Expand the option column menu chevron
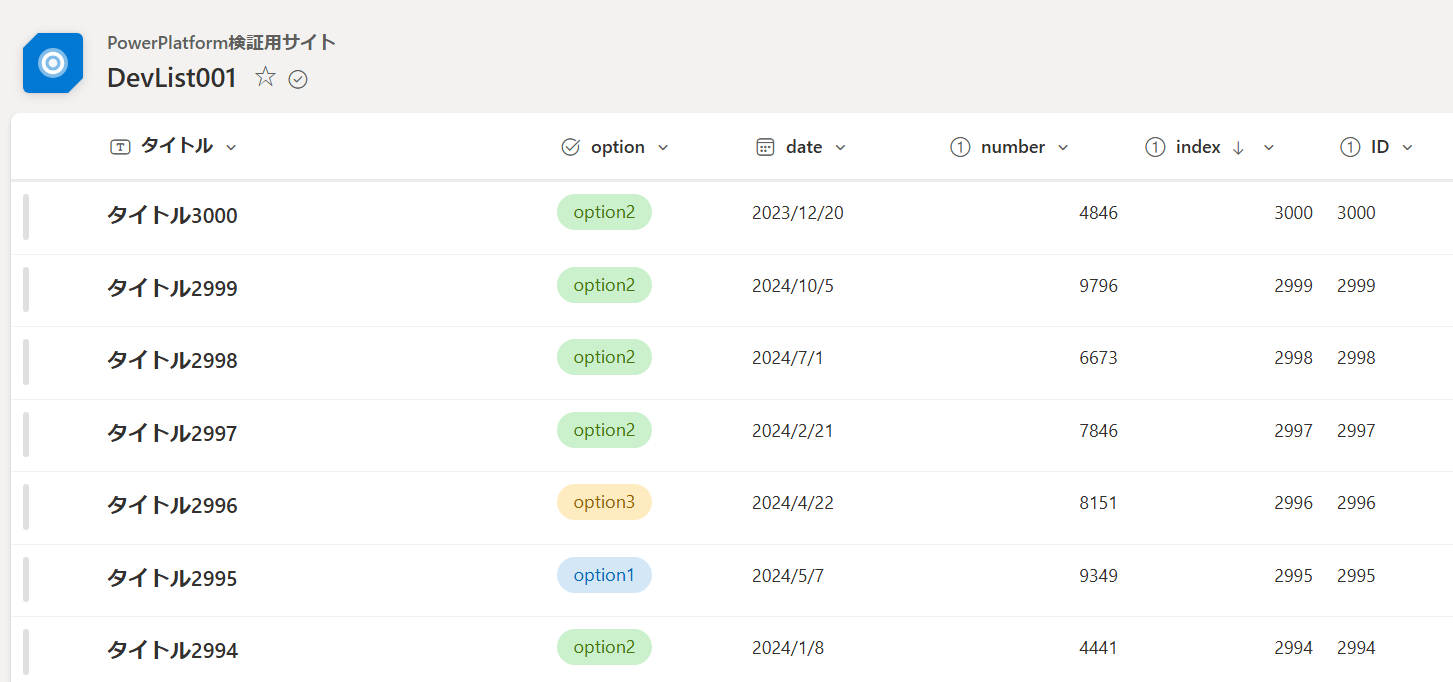 point(663,148)
